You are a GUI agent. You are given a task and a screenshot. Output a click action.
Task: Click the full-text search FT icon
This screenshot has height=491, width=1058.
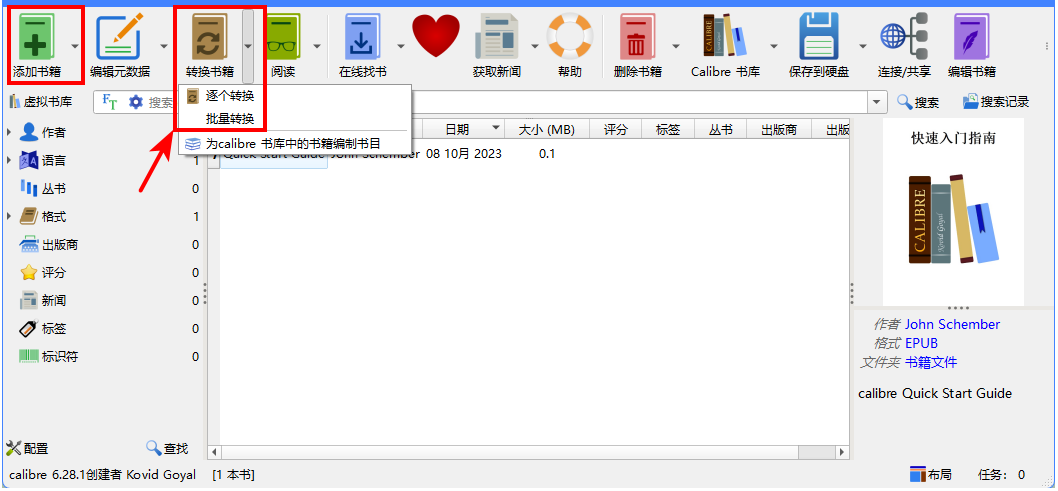tap(109, 101)
